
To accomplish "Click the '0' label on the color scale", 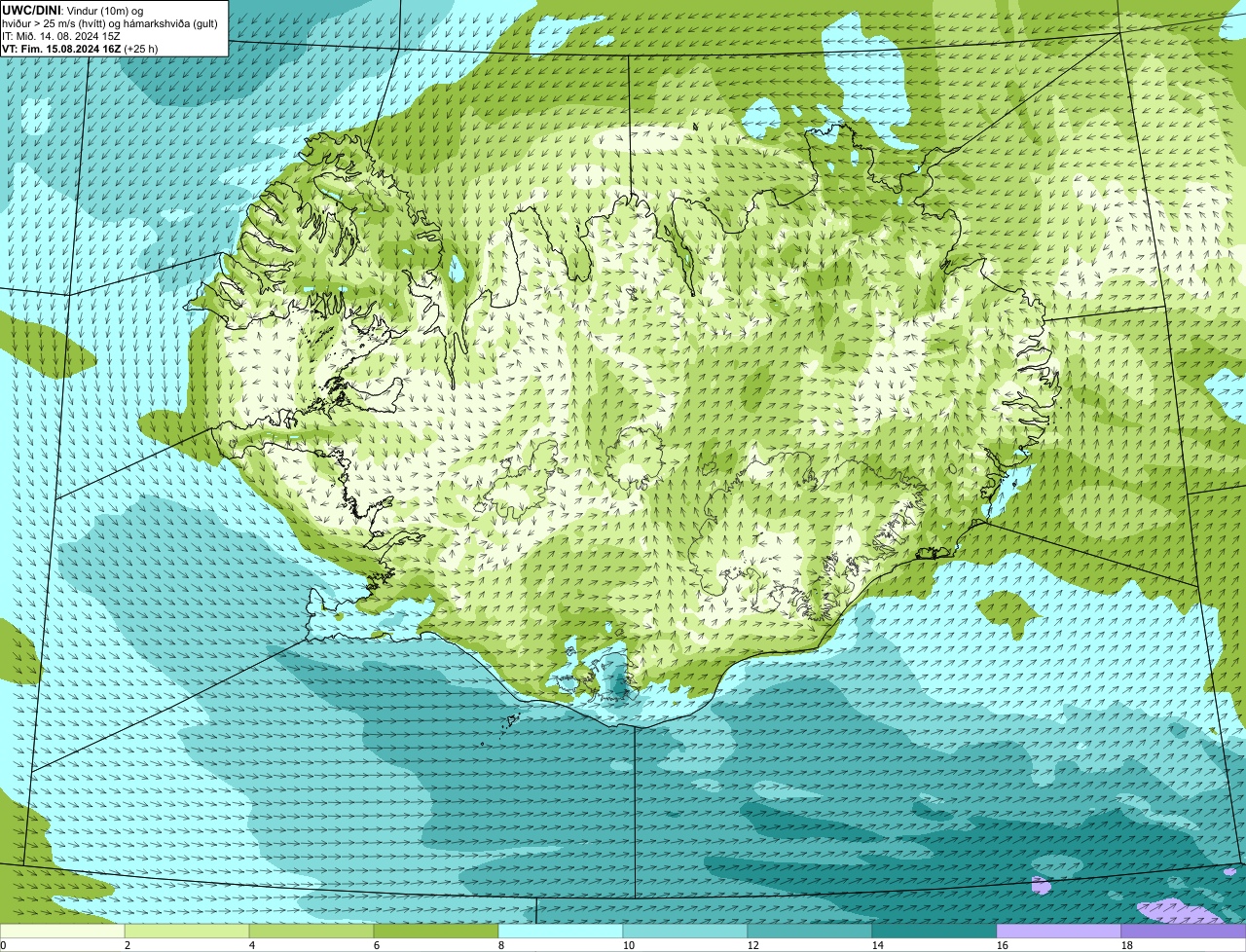I will tap(3, 945).
